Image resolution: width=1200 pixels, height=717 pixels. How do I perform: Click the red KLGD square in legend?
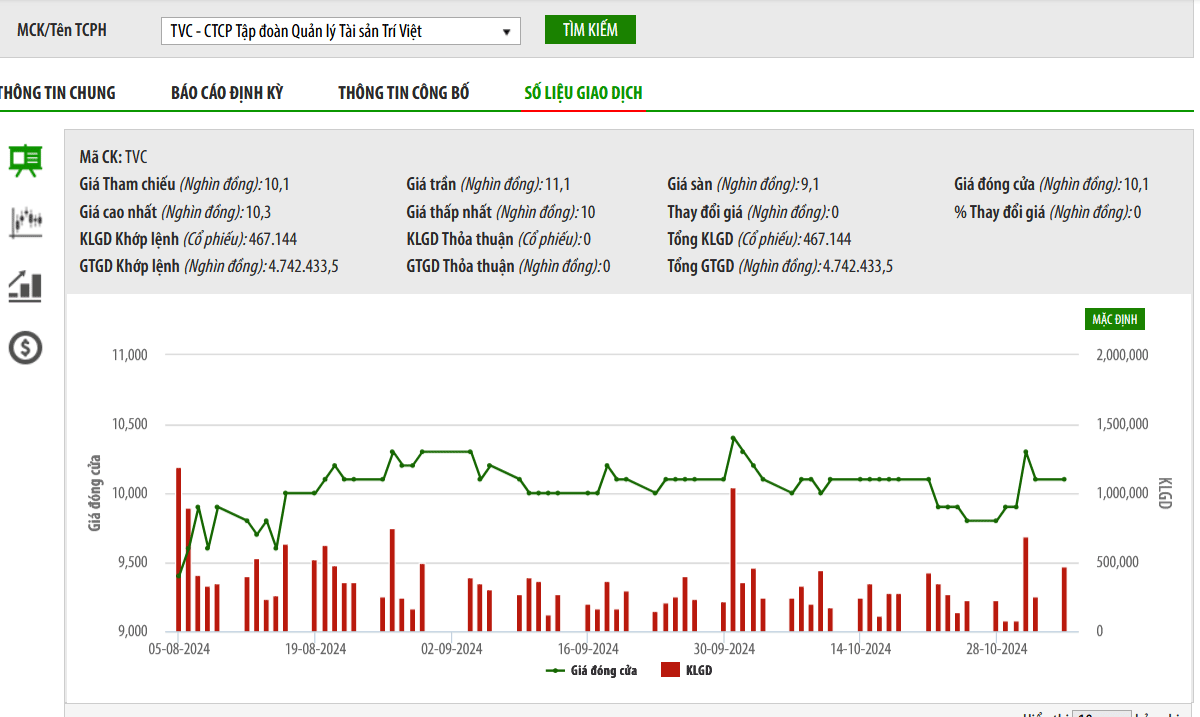tap(670, 671)
